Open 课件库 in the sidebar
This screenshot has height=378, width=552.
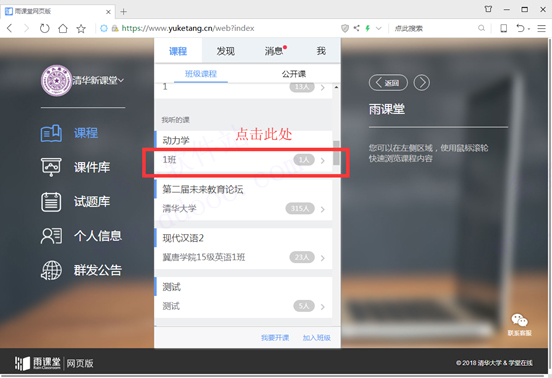(75, 167)
